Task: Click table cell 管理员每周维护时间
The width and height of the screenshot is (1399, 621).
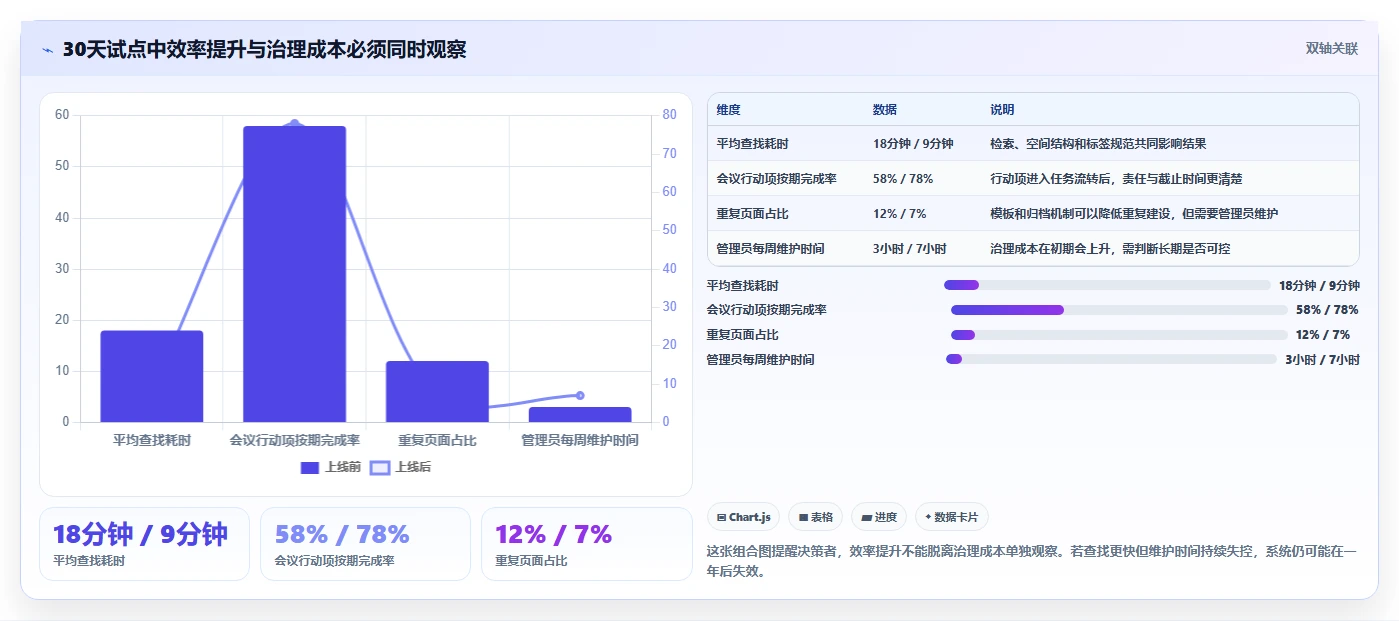Action: click(x=771, y=248)
